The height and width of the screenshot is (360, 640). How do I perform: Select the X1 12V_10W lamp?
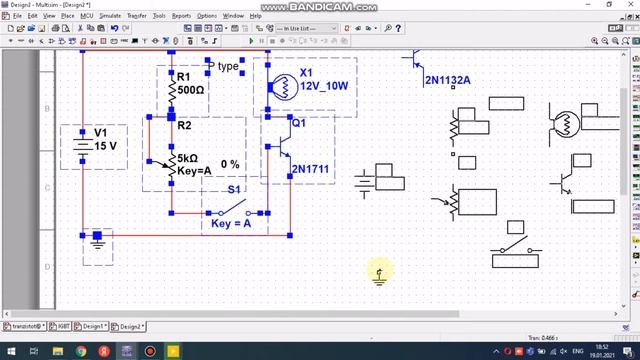tap(284, 87)
